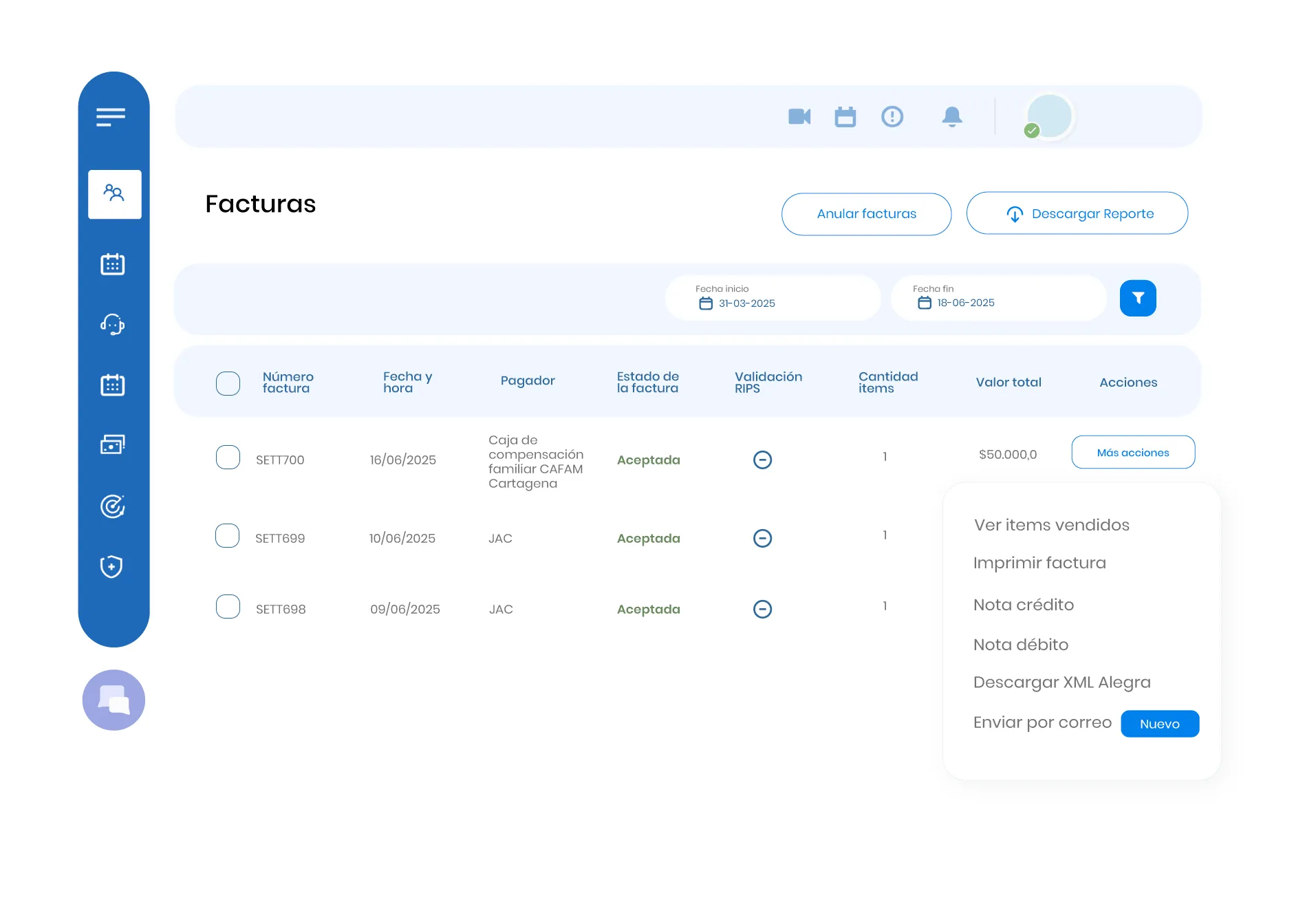Click the blue filter funnel button
Viewport: 1316px width, 902px height.
click(x=1138, y=298)
